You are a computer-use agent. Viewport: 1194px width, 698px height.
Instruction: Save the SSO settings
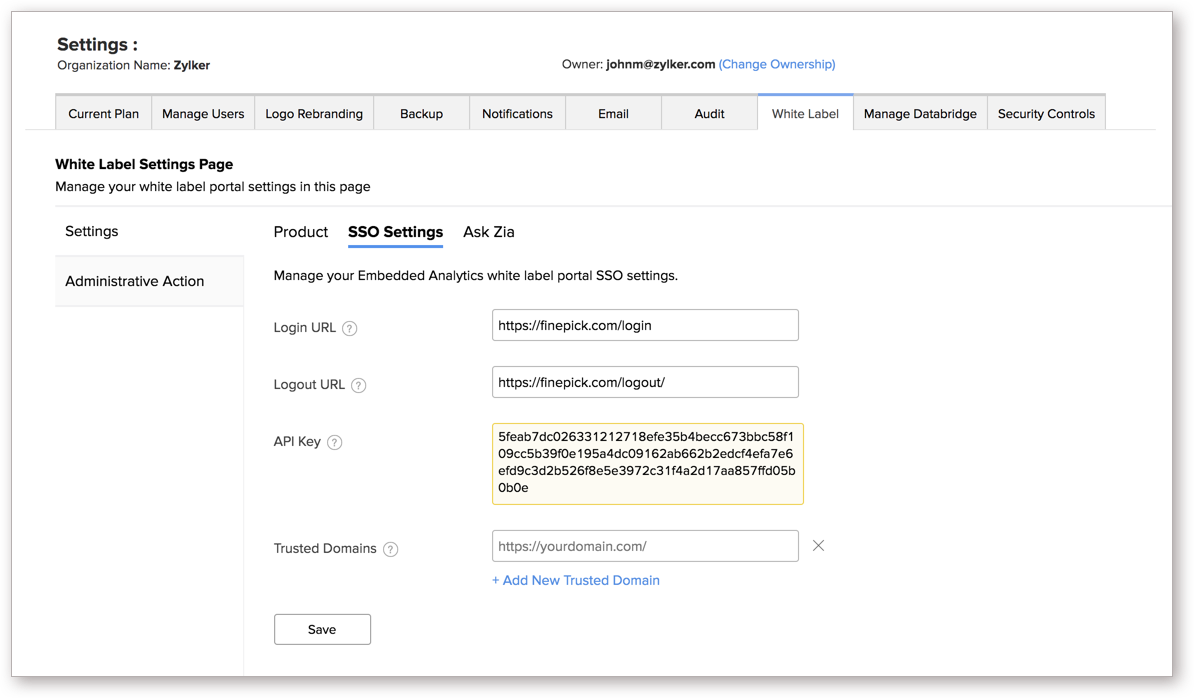pos(322,628)
